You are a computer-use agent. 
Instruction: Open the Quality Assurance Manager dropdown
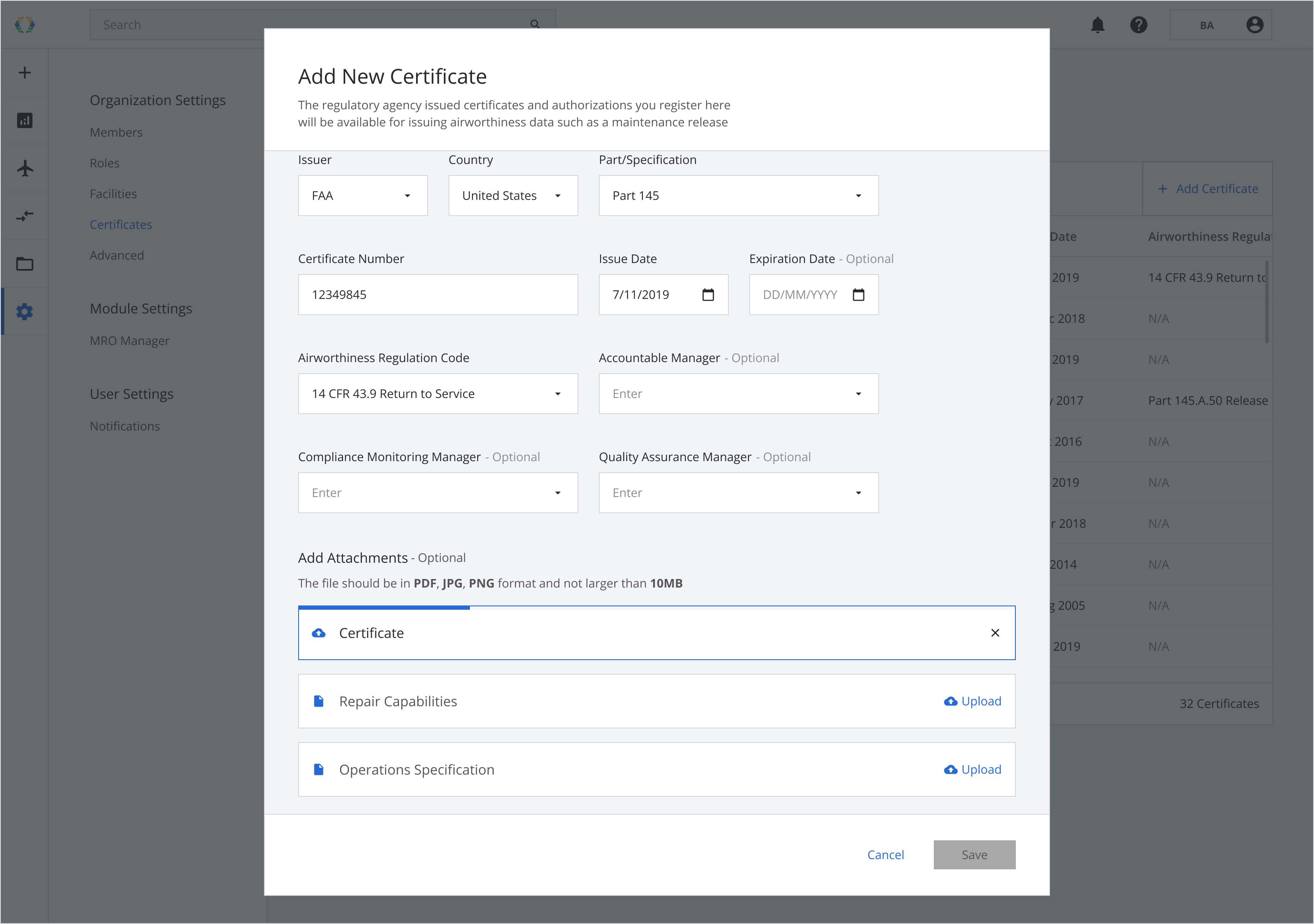739,493
